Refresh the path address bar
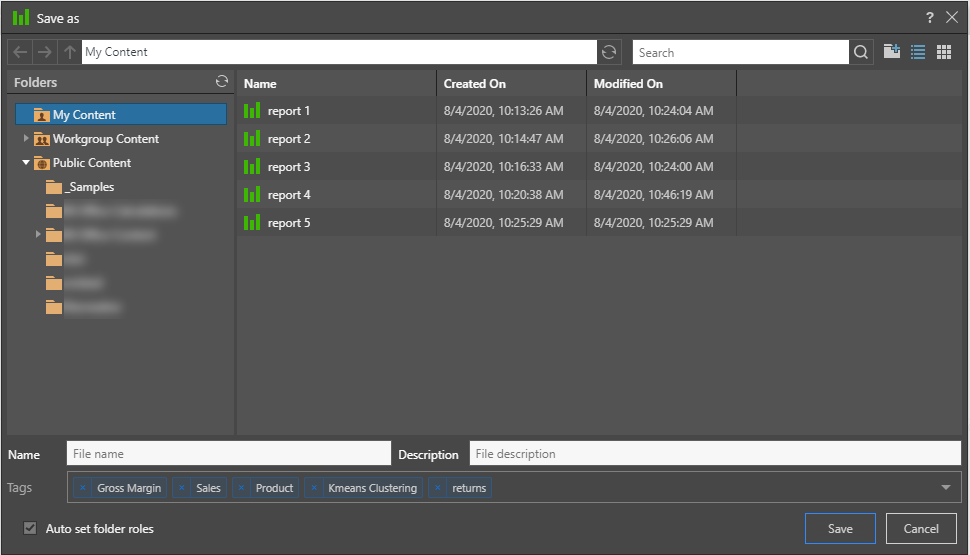This screenshot has width=970, height=555. [x=609, y=52]
